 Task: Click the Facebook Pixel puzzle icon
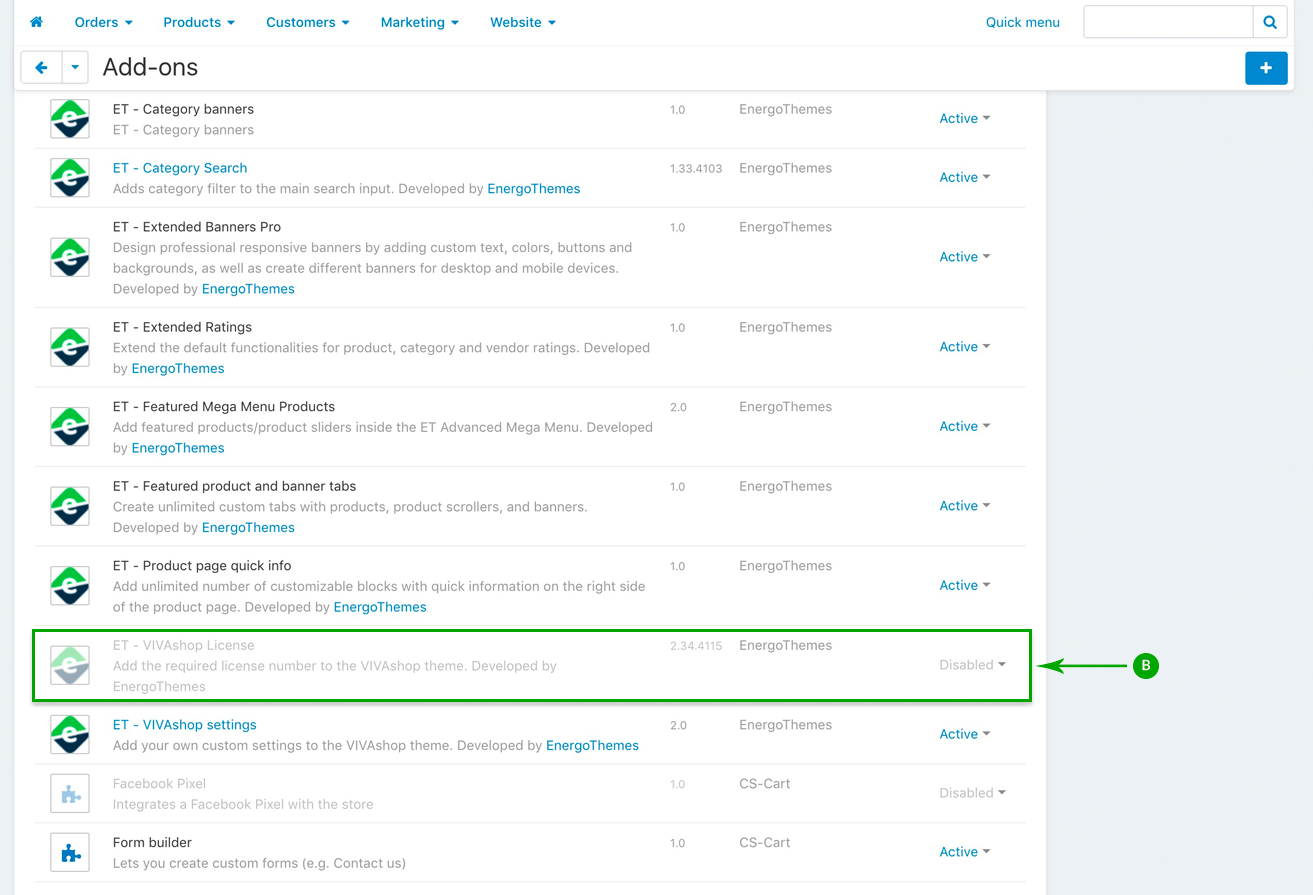[70, 793]
